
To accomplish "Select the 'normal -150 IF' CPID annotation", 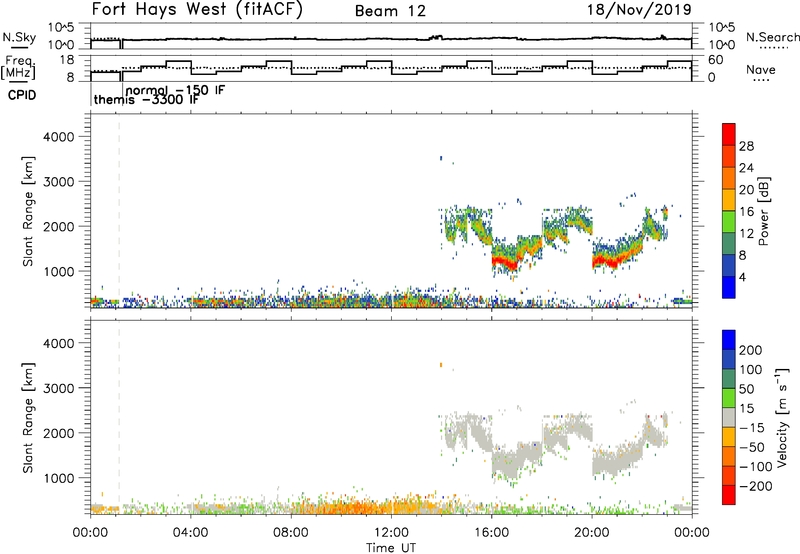I will pos(175,90).
